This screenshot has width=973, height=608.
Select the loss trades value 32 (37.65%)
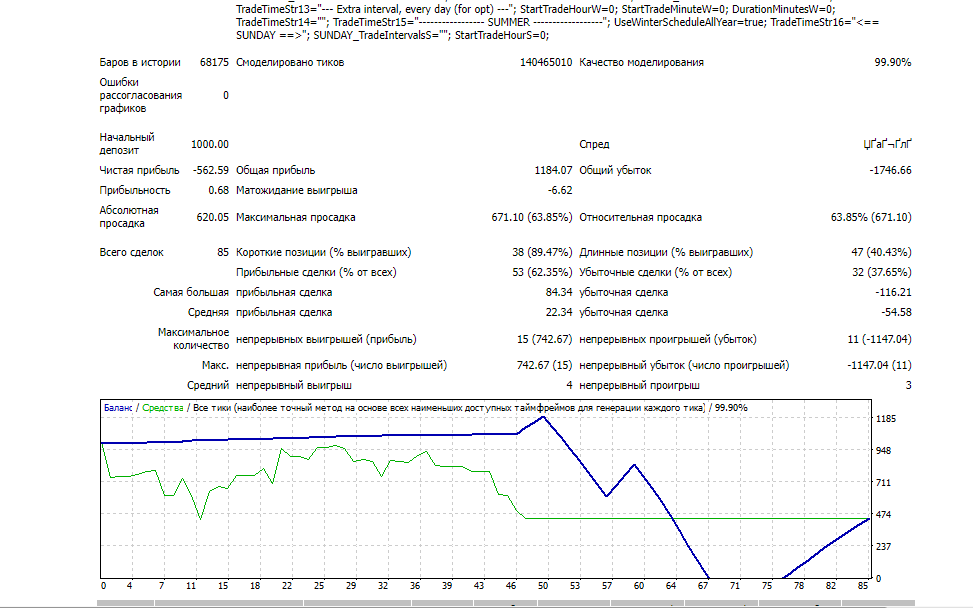[881, 272]
